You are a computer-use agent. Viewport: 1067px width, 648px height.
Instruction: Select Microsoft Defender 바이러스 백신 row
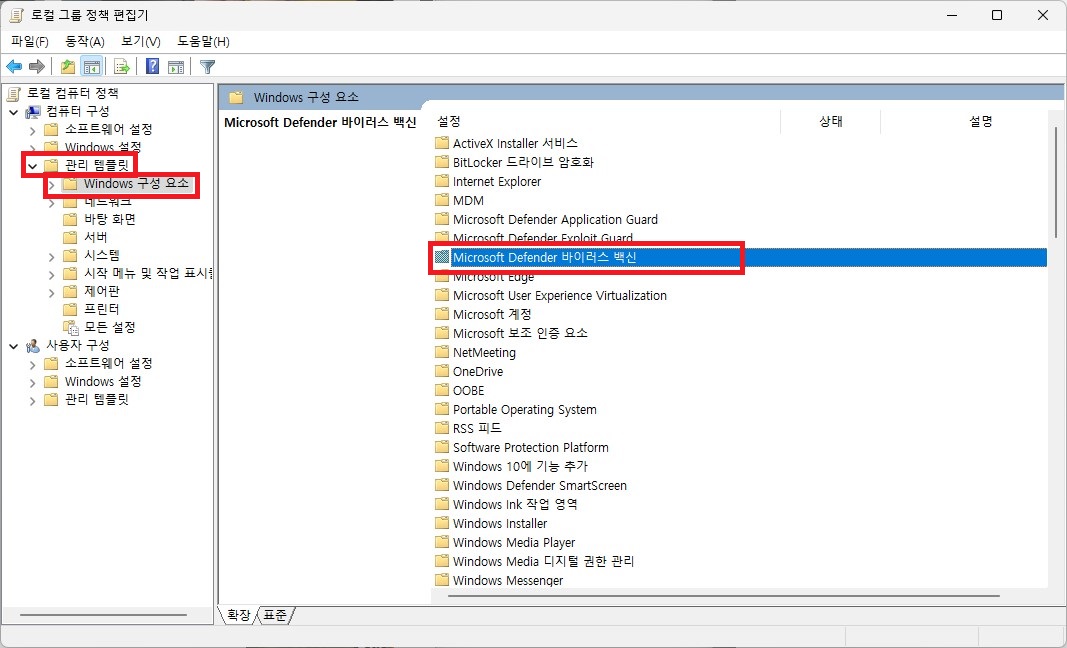pos(740,257)
